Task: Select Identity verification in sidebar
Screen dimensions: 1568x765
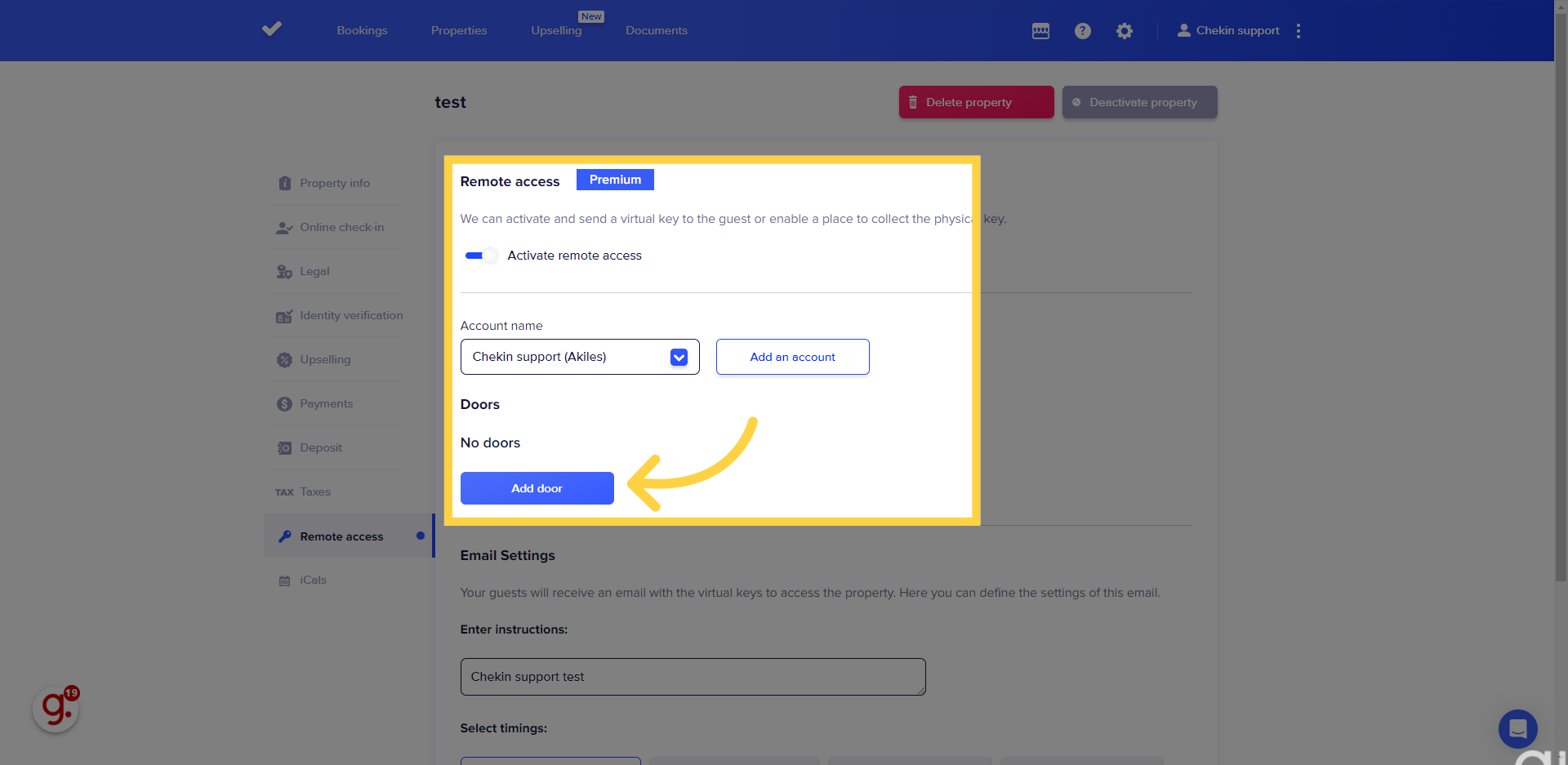Action: (350, 315)
